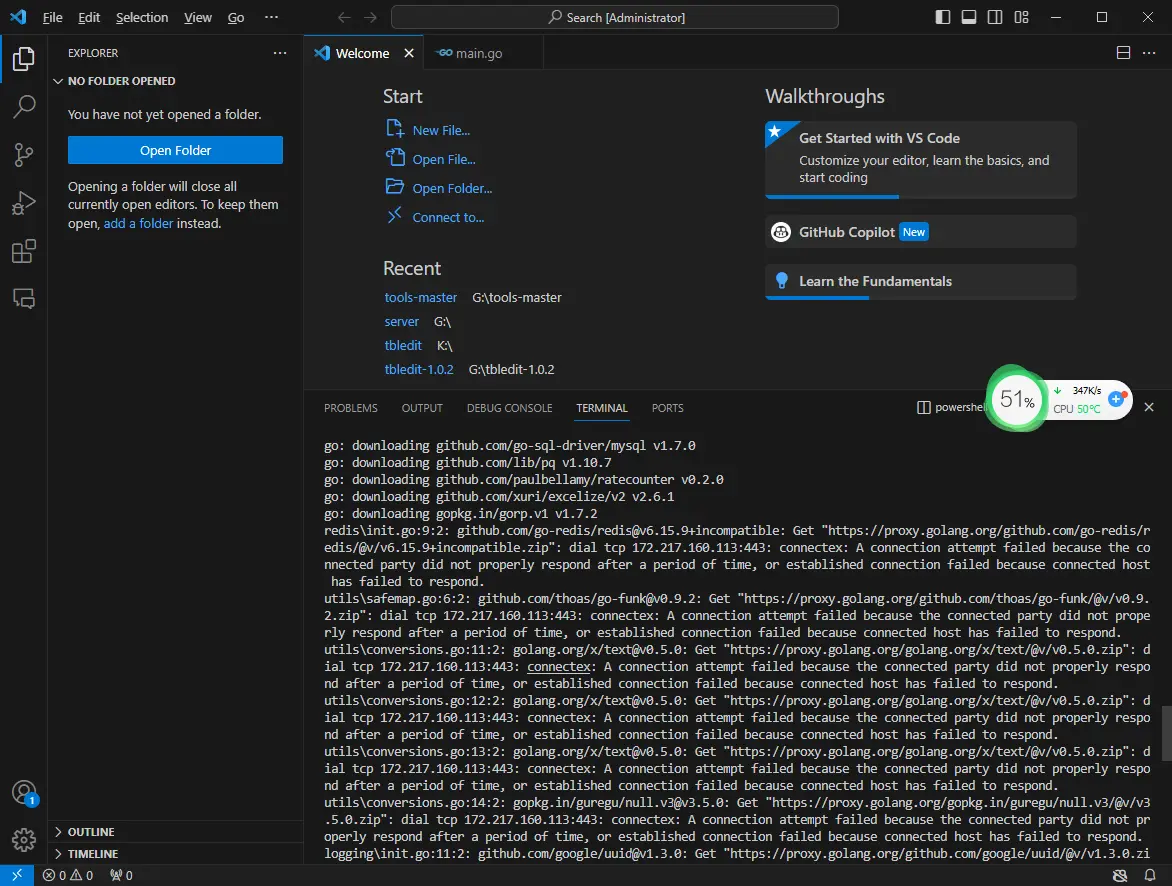Open errors and warnings count in status bar
Image resolution: width=1172 pixels, height=886 pixels.
(68, 875)
